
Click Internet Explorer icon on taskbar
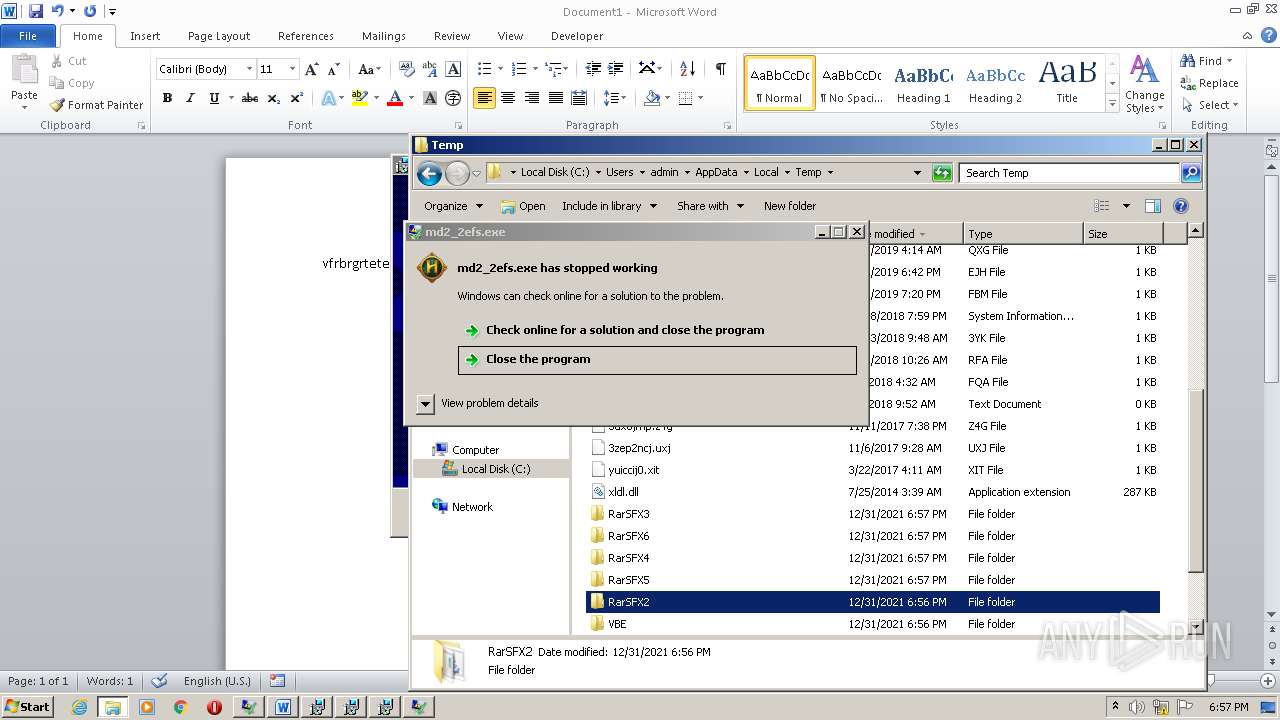(x=79, y=707)
